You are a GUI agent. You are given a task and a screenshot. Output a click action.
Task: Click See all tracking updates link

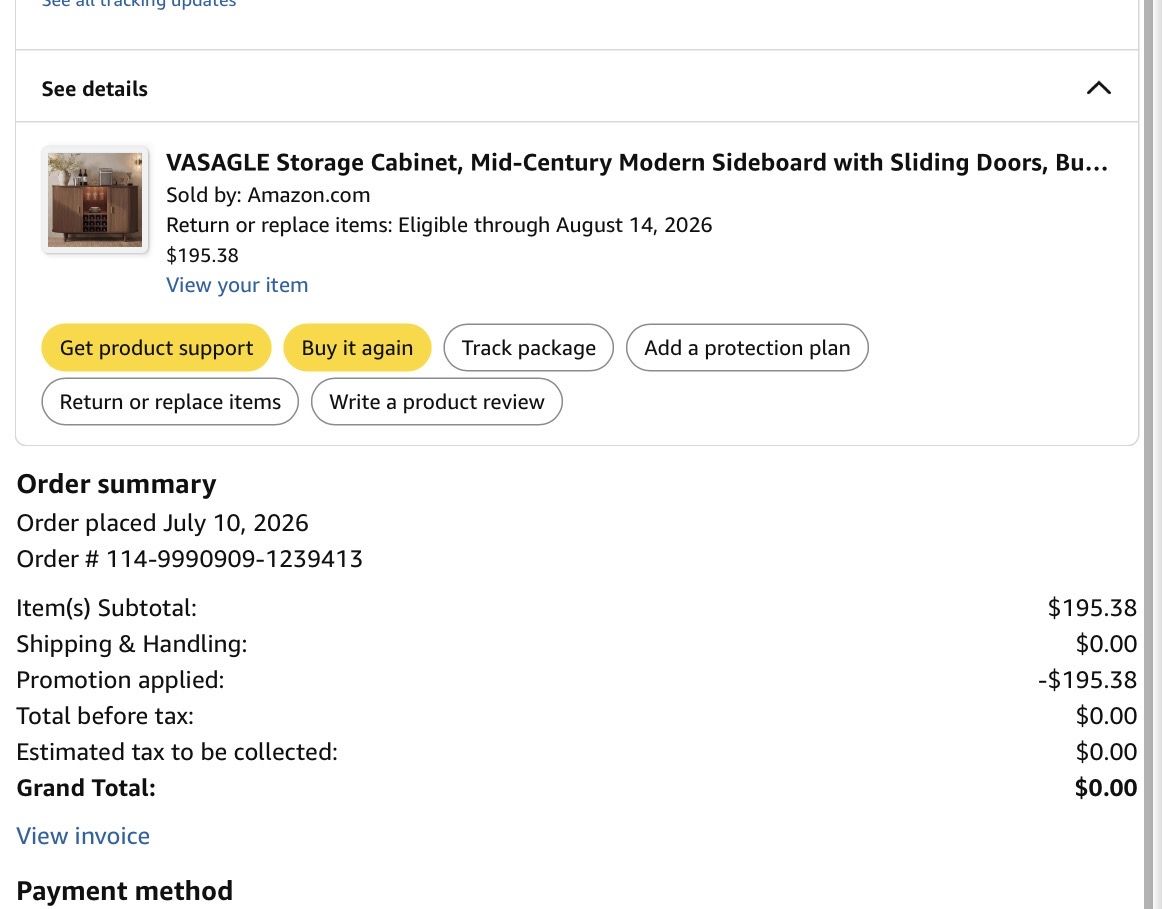coord(139,4)
